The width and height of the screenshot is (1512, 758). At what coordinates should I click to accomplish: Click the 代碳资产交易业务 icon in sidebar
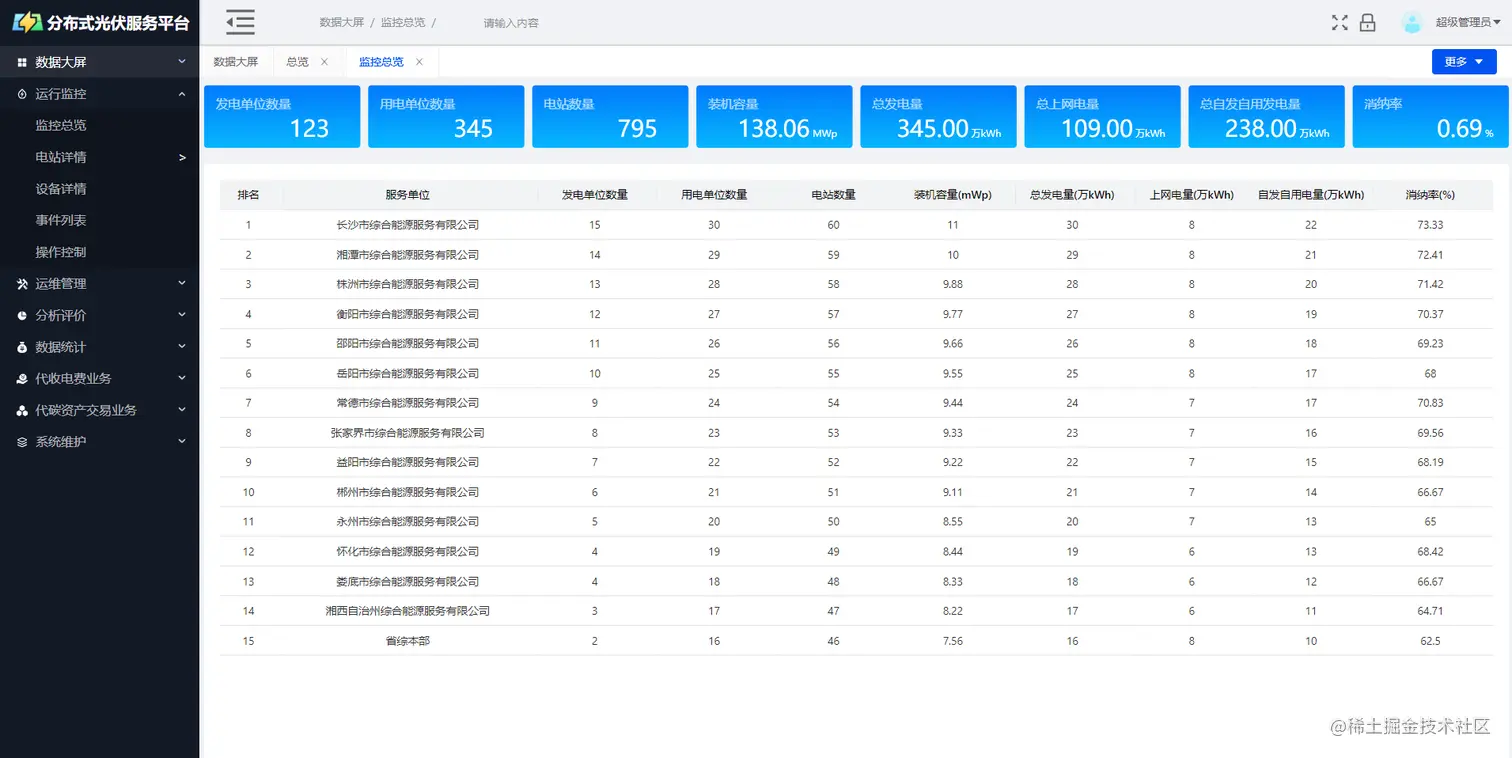(22, 410)
